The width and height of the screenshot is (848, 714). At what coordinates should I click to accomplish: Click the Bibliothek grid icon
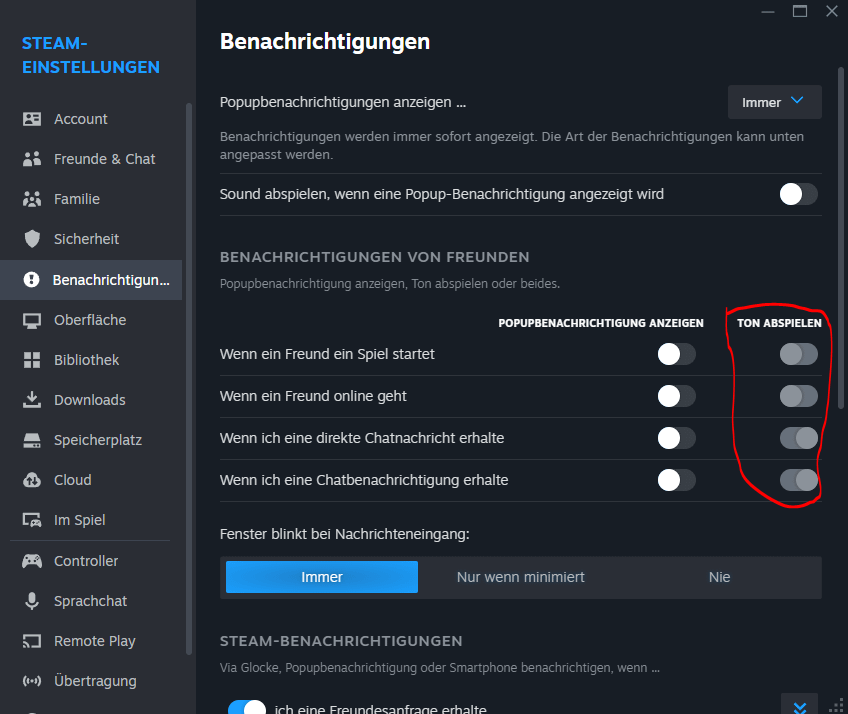[32, 360]
